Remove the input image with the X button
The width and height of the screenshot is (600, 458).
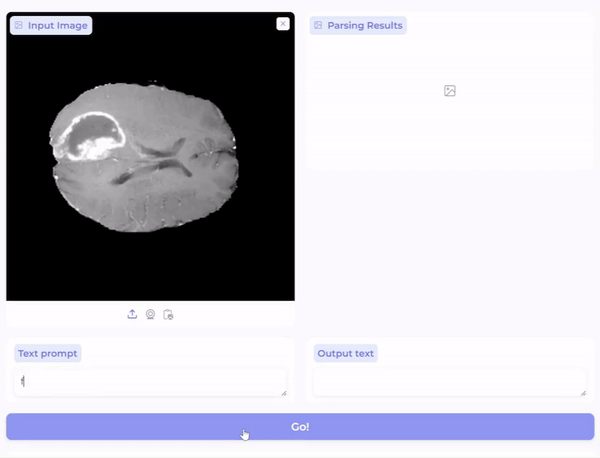[283, 24]
